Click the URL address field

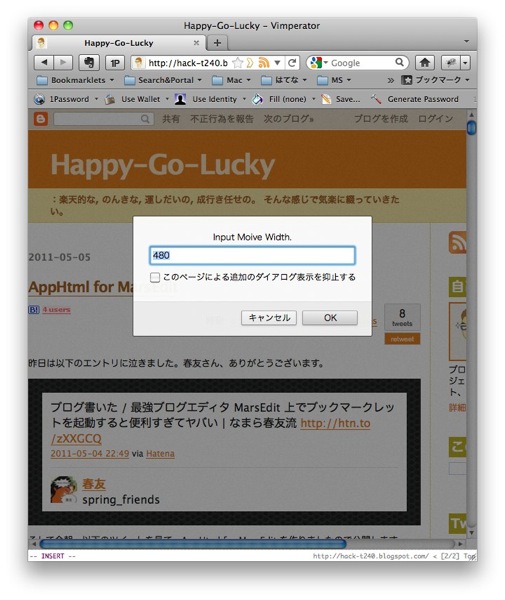188,63
